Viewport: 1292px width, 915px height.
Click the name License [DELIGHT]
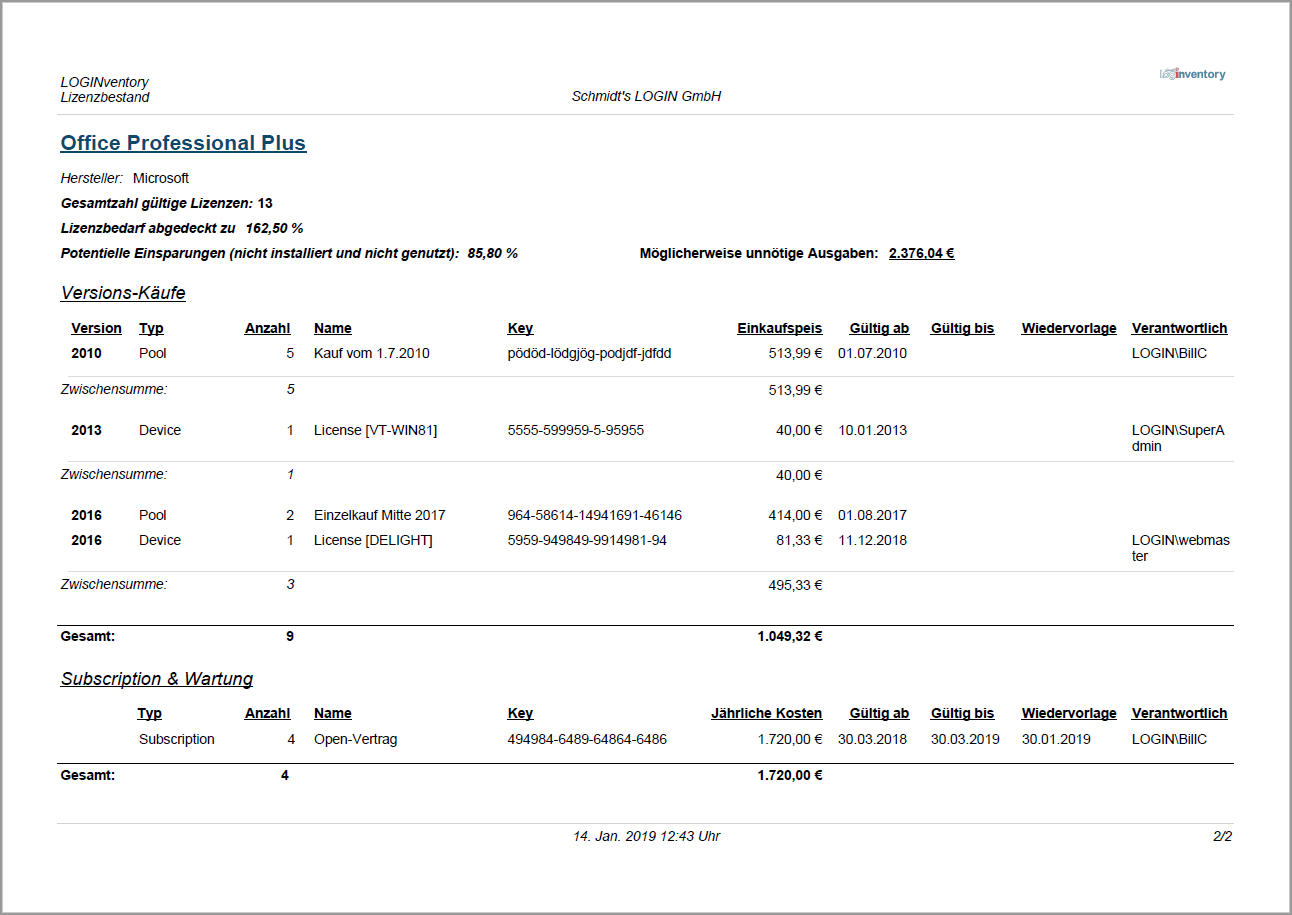373,540
